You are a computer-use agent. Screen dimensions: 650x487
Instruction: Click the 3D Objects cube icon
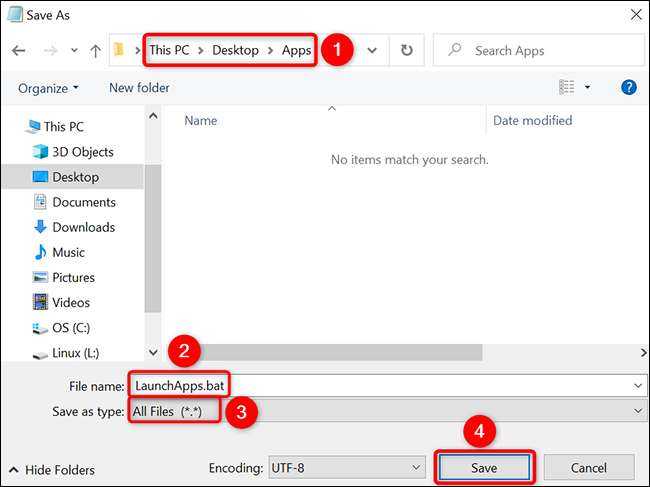point(40,152)
